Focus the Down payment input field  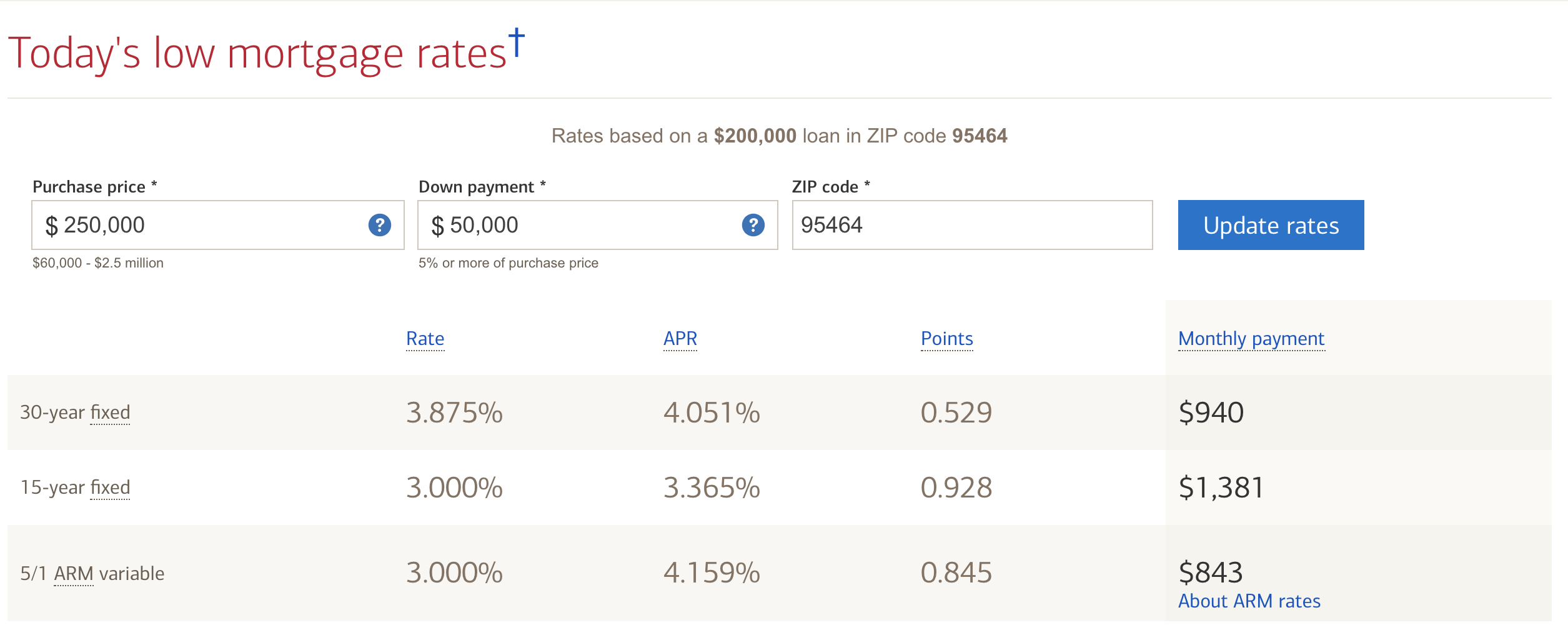tap(598, 225)
